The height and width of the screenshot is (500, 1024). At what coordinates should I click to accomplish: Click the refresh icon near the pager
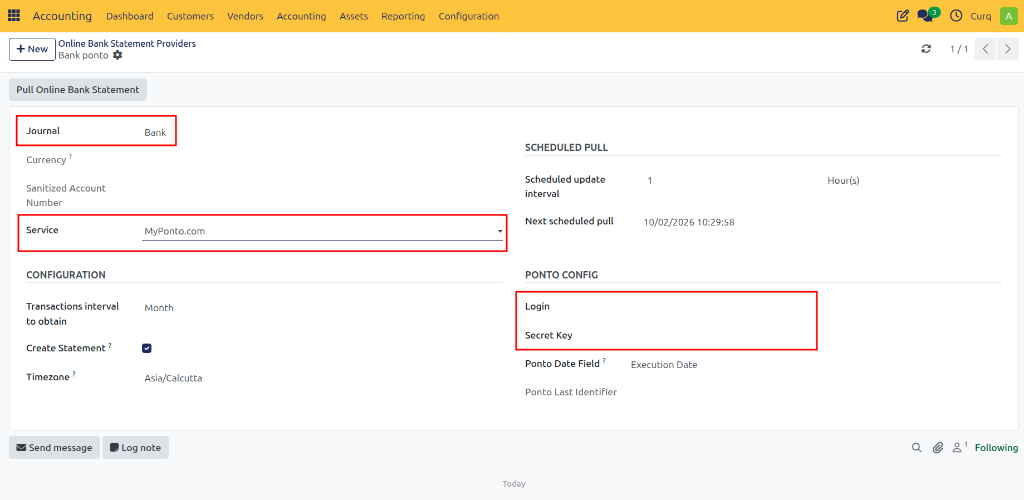tap(926, 49)
